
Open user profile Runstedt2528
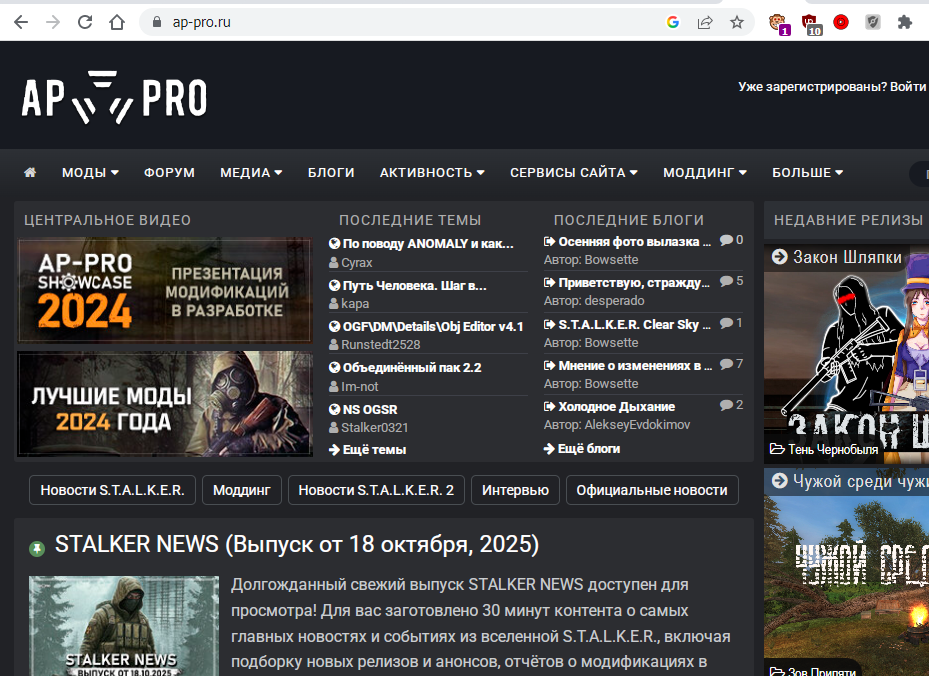tap(380, 344)
